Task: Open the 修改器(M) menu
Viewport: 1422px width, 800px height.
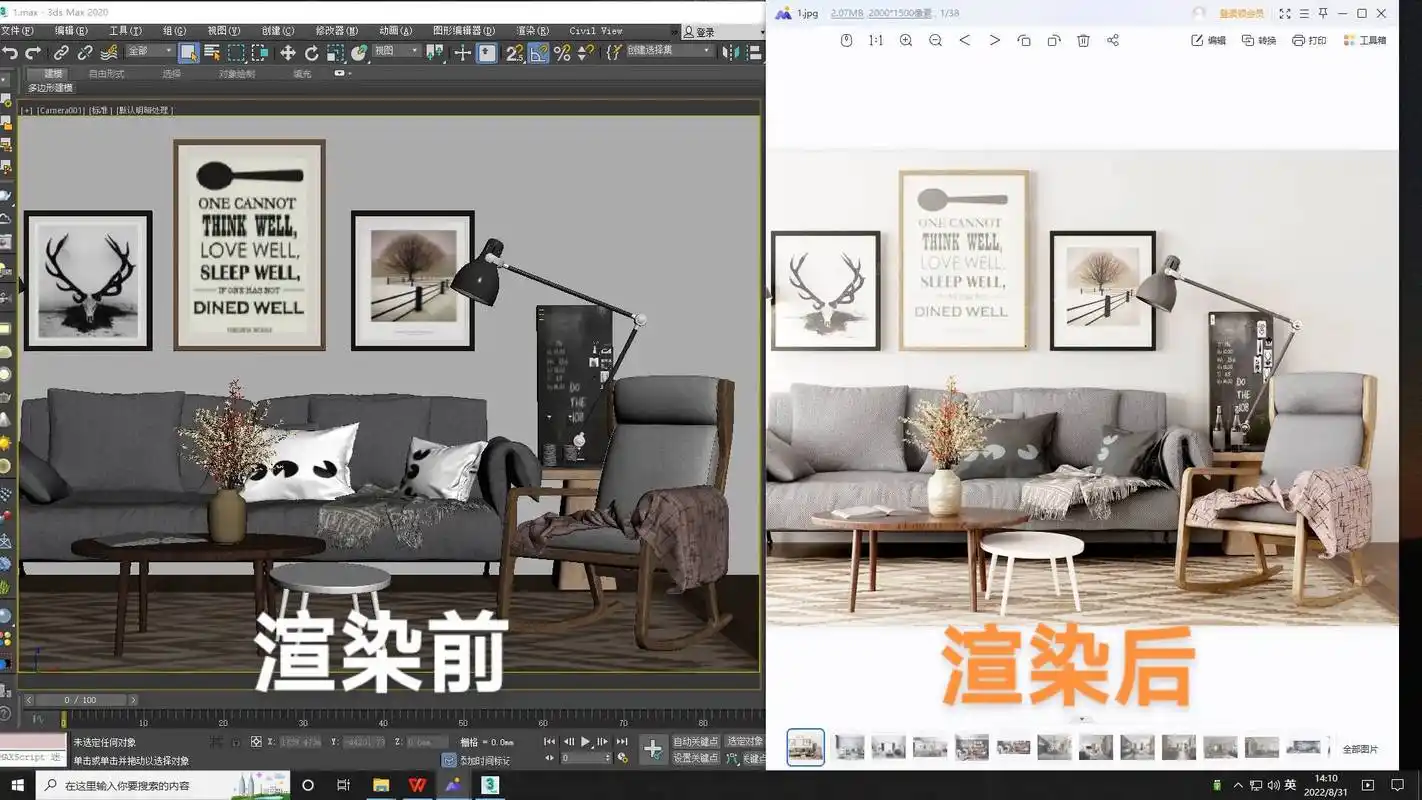Action: point(337,31)
